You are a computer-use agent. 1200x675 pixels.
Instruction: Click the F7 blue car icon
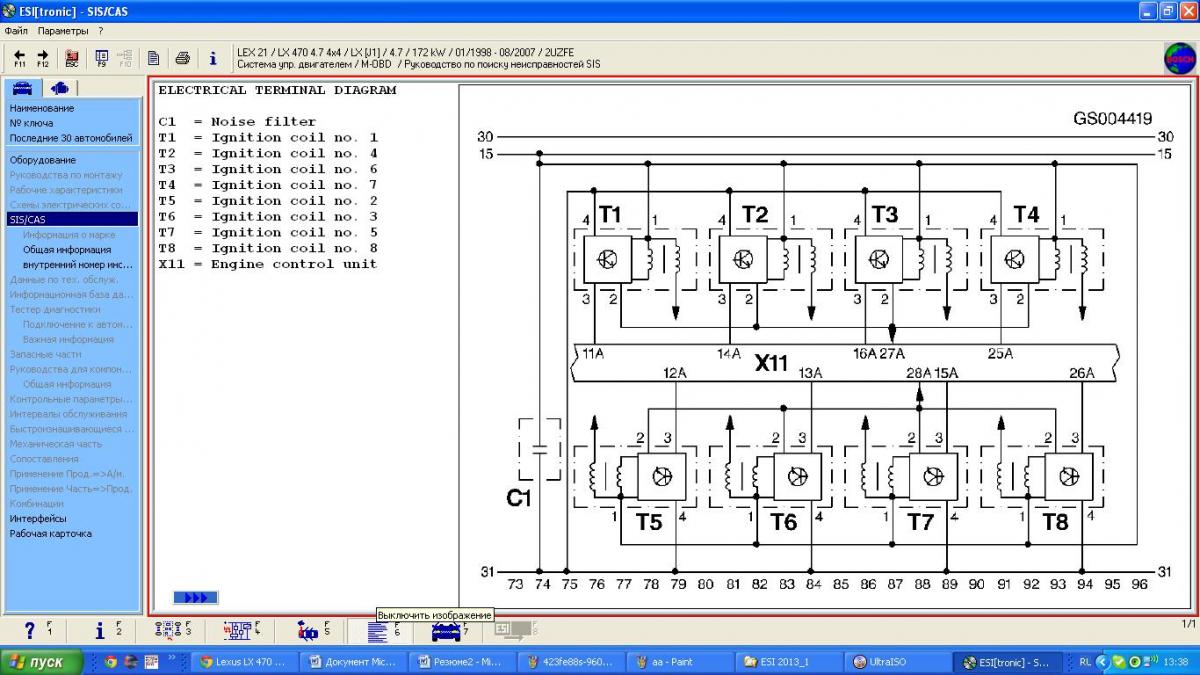point(446,631)
